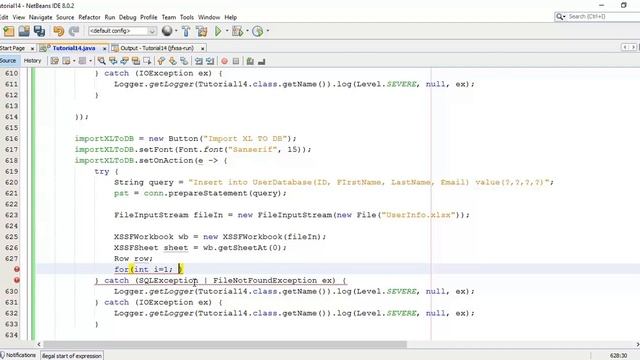Screen dimensions: 640x360
Task: Click the scroll tabs left arrow button
Action: (625, 47)
